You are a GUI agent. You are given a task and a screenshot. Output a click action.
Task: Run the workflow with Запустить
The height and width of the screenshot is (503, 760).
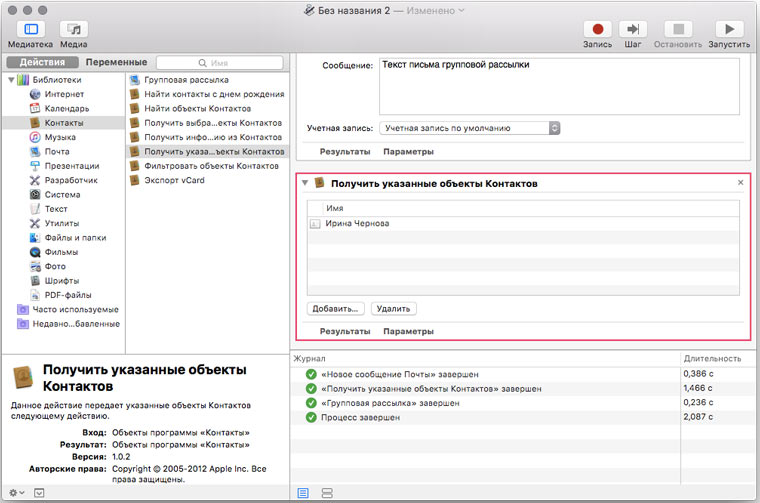(x=729, y=29)
